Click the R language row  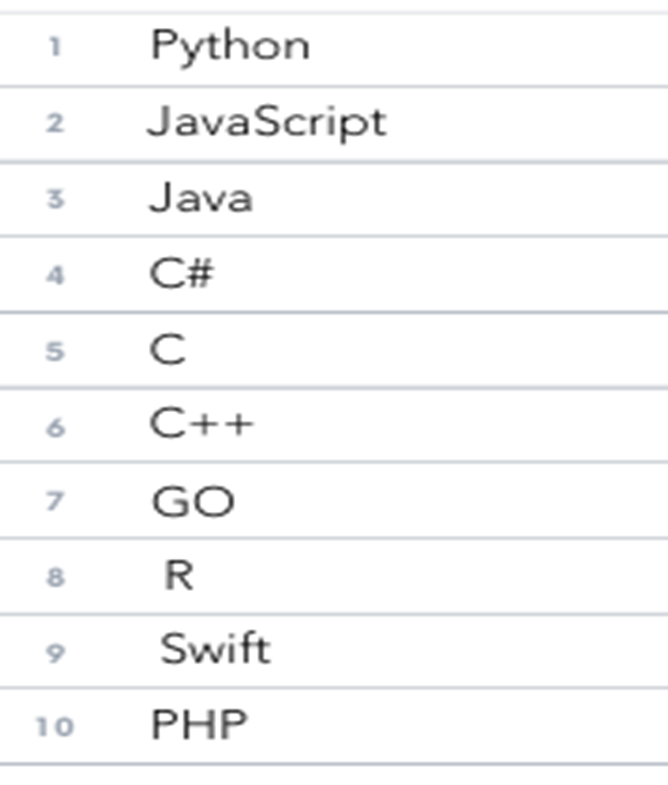(x=178, y=576)
